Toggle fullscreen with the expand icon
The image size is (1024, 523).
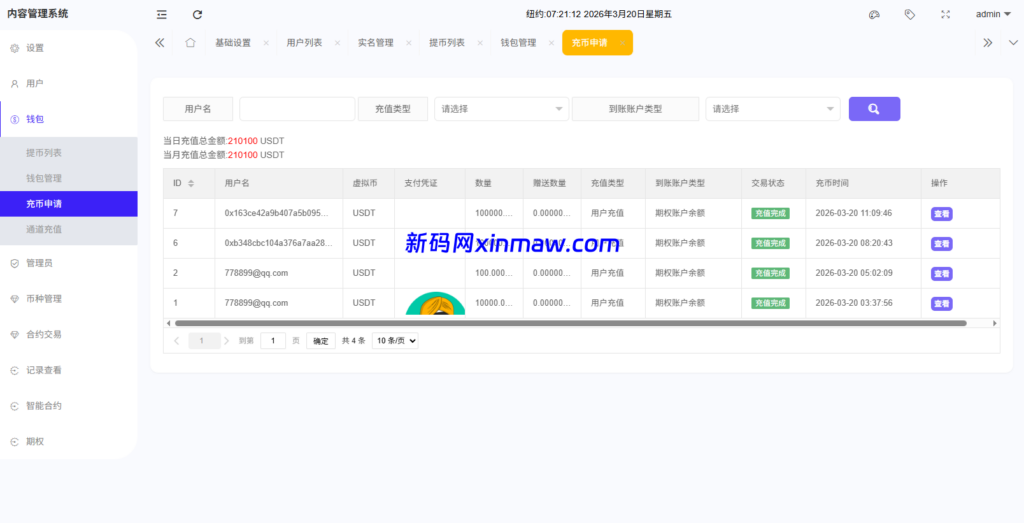coord(945,14)
